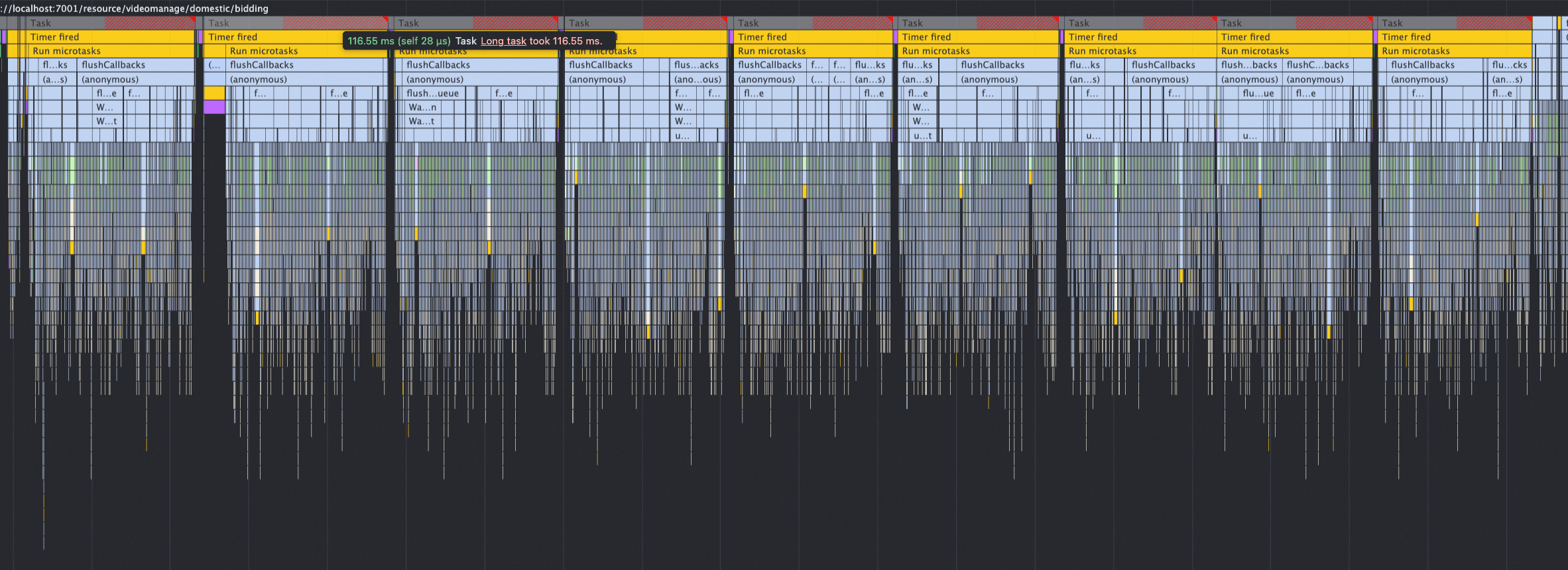This screenshot has height=570, width=1568.
Task: Select the '(a...s)' anonymous function bar
Action: [x=55, y=80]
